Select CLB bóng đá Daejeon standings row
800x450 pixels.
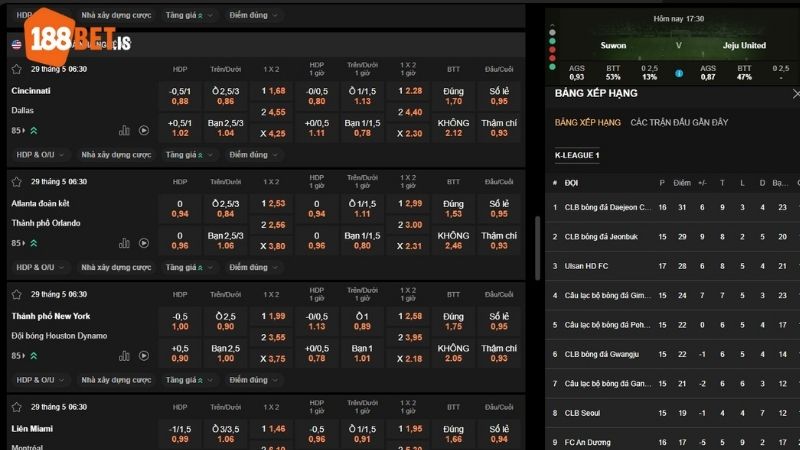pyautogui.click(x=672, y=208)
